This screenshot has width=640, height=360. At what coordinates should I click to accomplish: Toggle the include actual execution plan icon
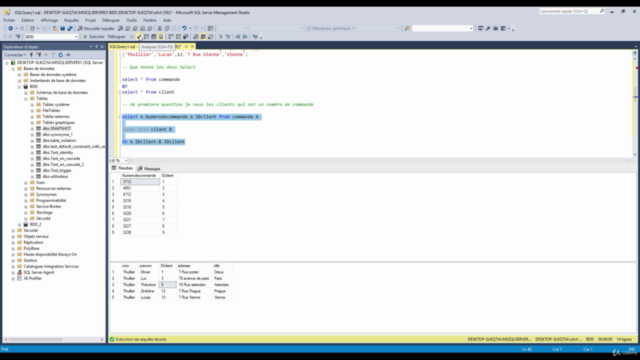171,37
